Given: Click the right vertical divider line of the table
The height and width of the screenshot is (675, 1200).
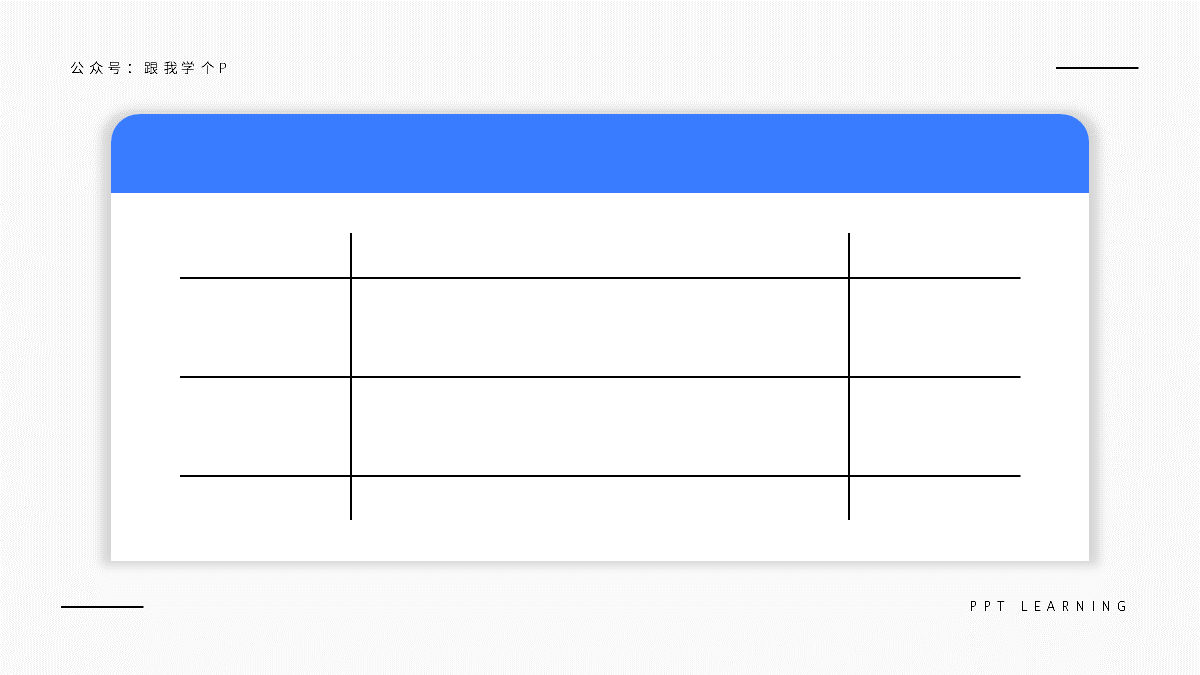Looking at the screenshot, I should click(849, 376).
